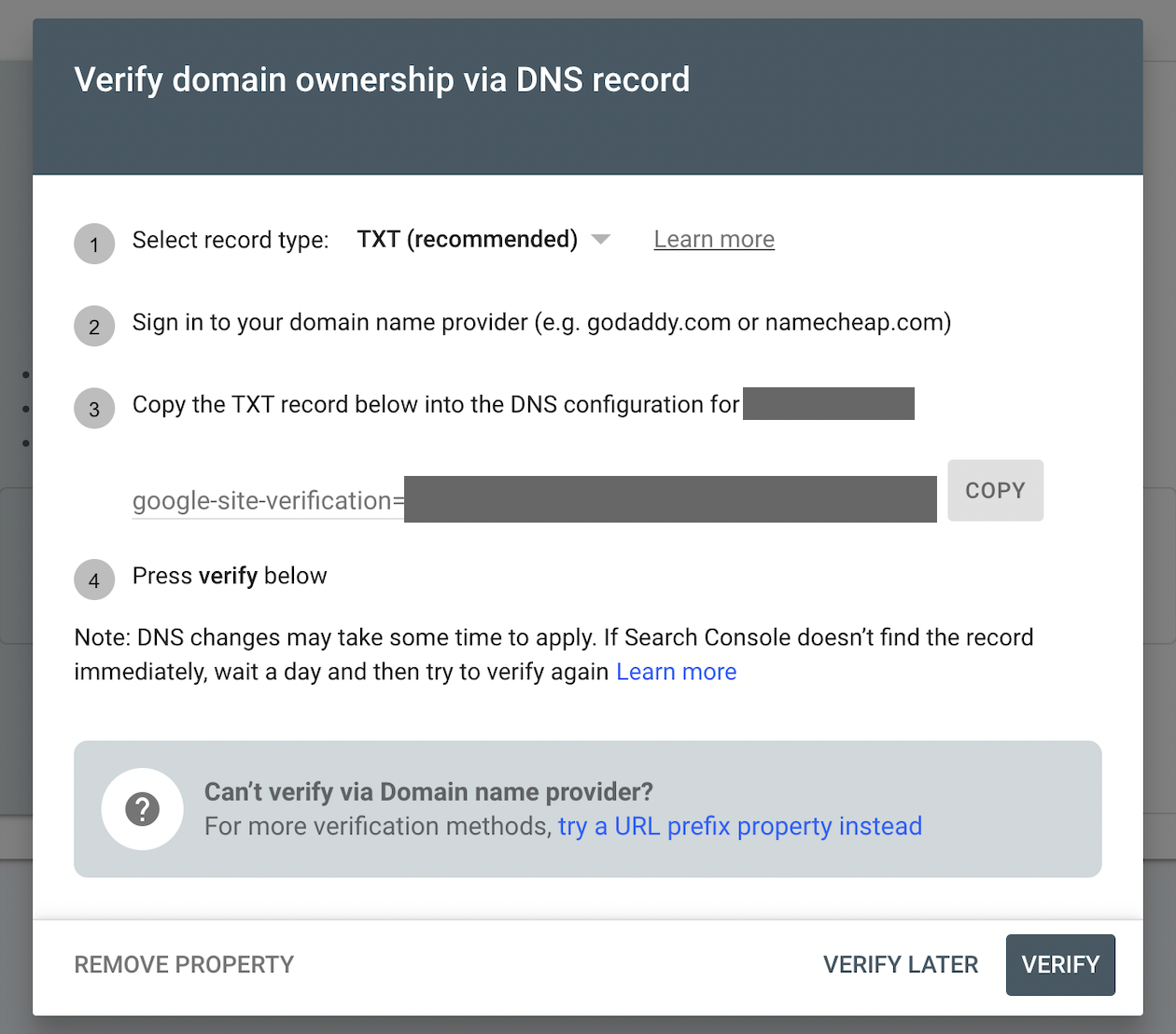Click the question mark help icon
The height and width of the screenshot is (1034, 1176).
pos(143,809)
